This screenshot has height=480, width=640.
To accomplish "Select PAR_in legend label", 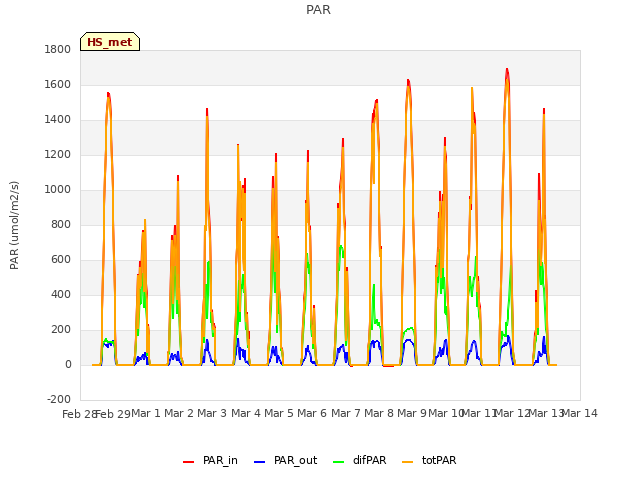I will tap(220, 460).
